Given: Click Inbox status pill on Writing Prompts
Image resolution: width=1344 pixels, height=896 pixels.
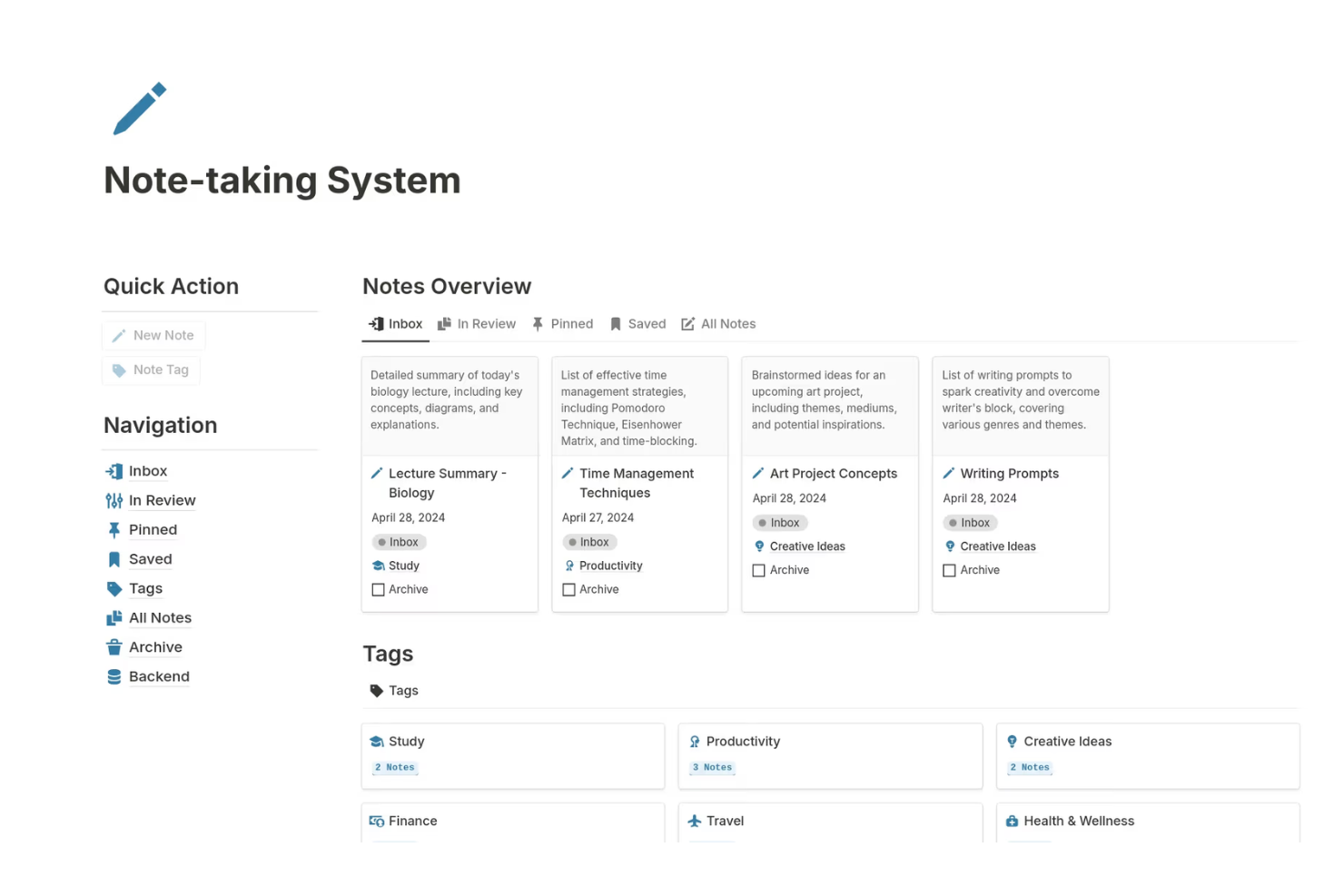Looking at the screenshot, I should coord(970,523).
